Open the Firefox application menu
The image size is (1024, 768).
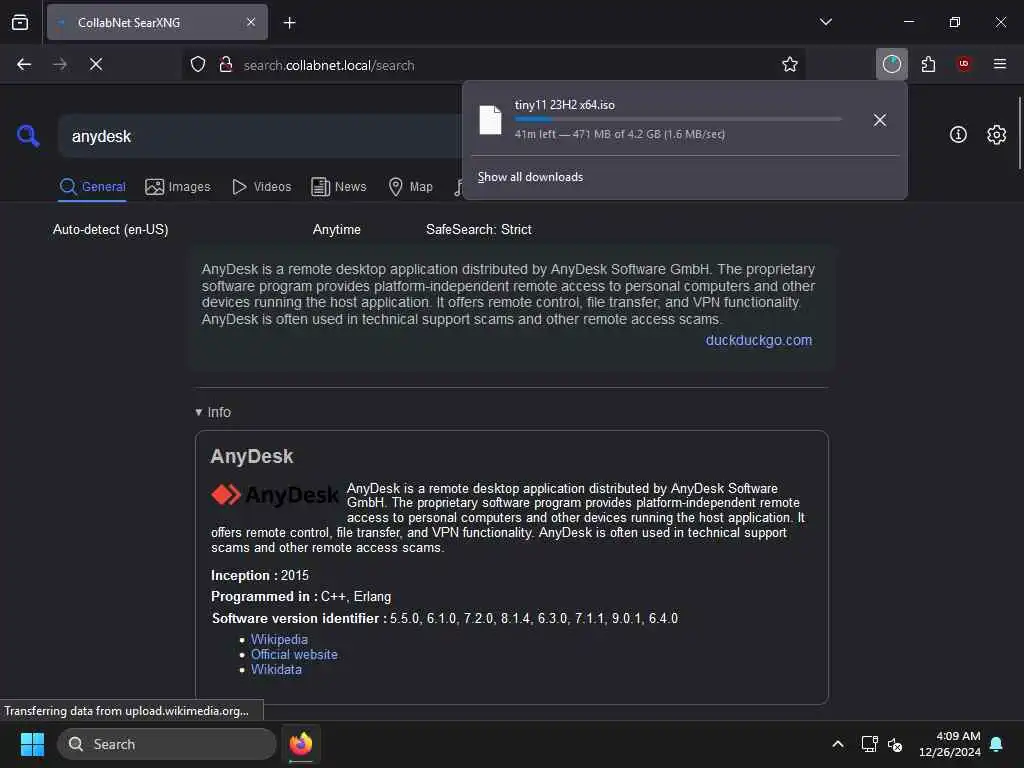(x=1000, y=64)
